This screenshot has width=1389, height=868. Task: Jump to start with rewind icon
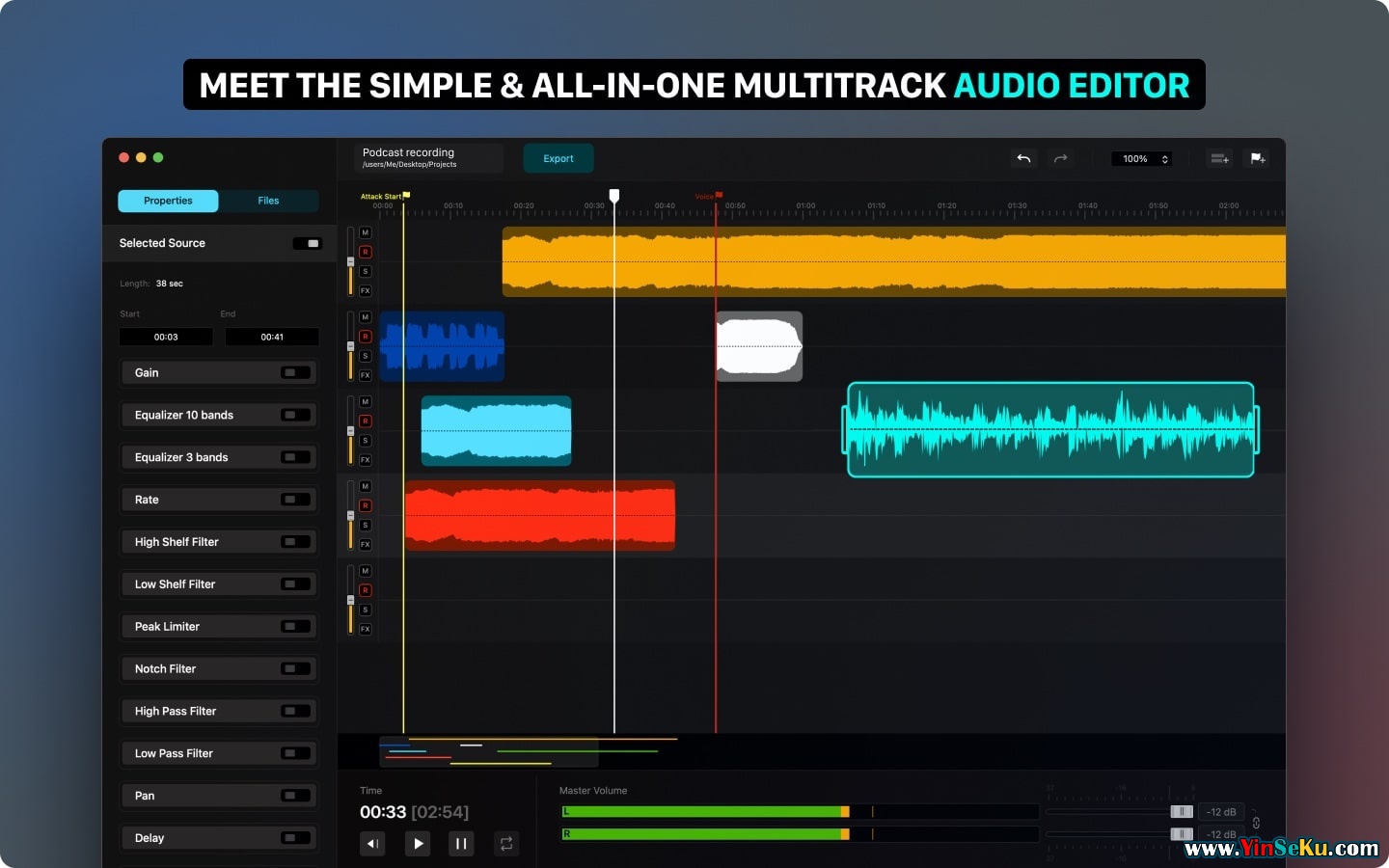coord(372,844)
